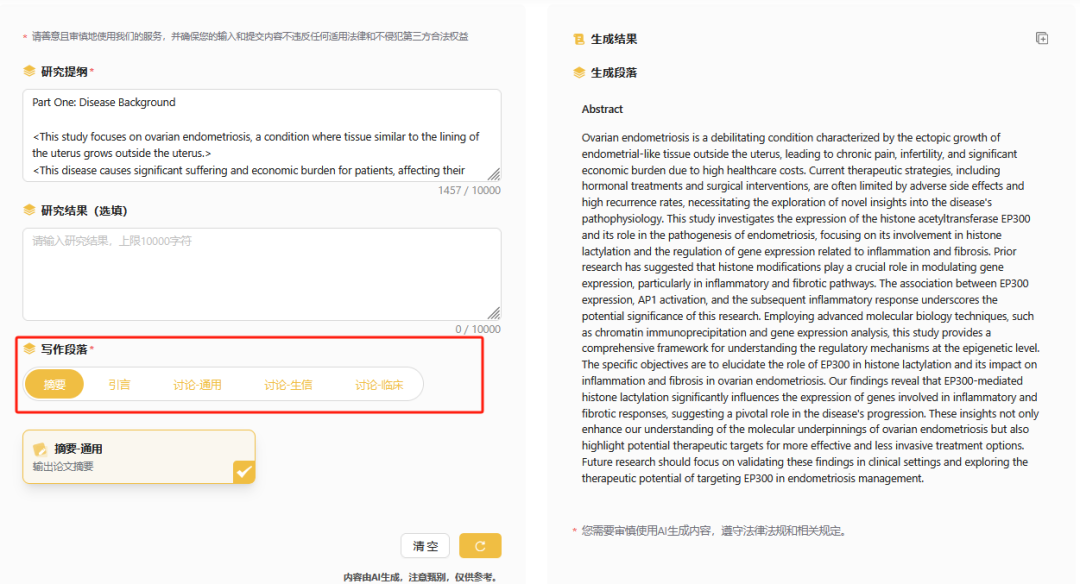Switch to the 讨论-通用 tab
The width and height of the screenshot is (1080, 584).
[x=197, y=384]
